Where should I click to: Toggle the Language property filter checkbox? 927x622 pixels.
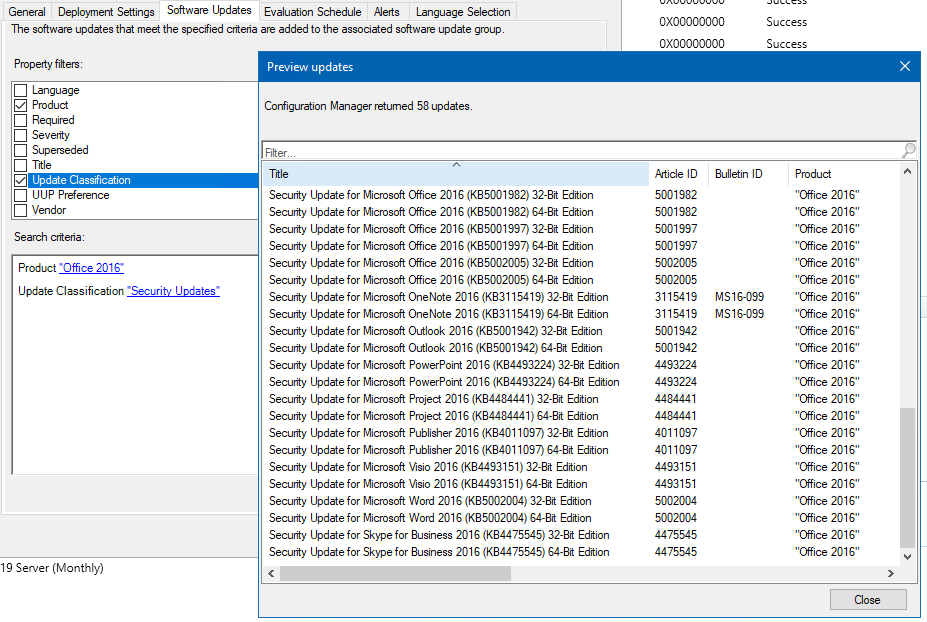point(21,90)
